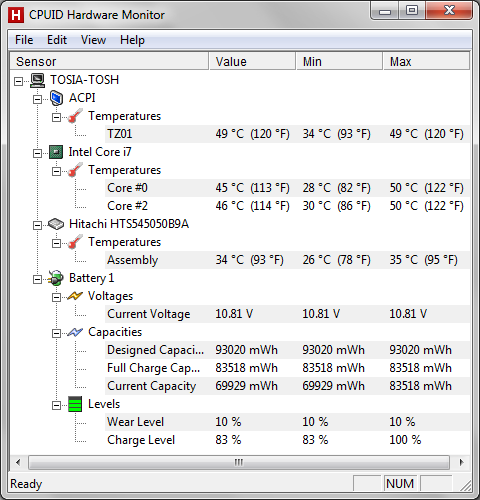Open the View menu
The width and height of the screenshot is (480, 500).
(93, 40)
